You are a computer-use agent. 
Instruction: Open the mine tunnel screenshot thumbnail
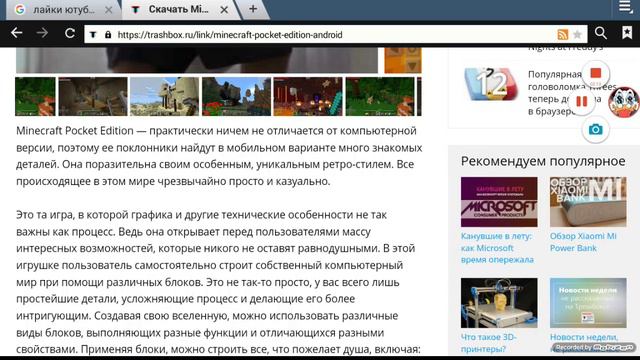93,96
